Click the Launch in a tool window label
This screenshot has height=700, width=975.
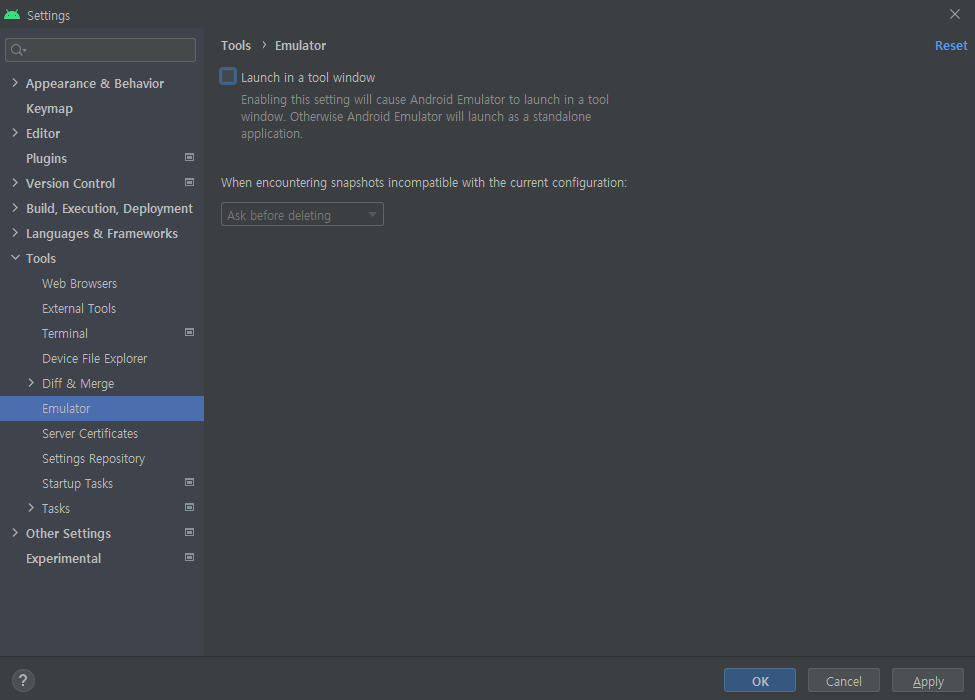click(308, 78)
